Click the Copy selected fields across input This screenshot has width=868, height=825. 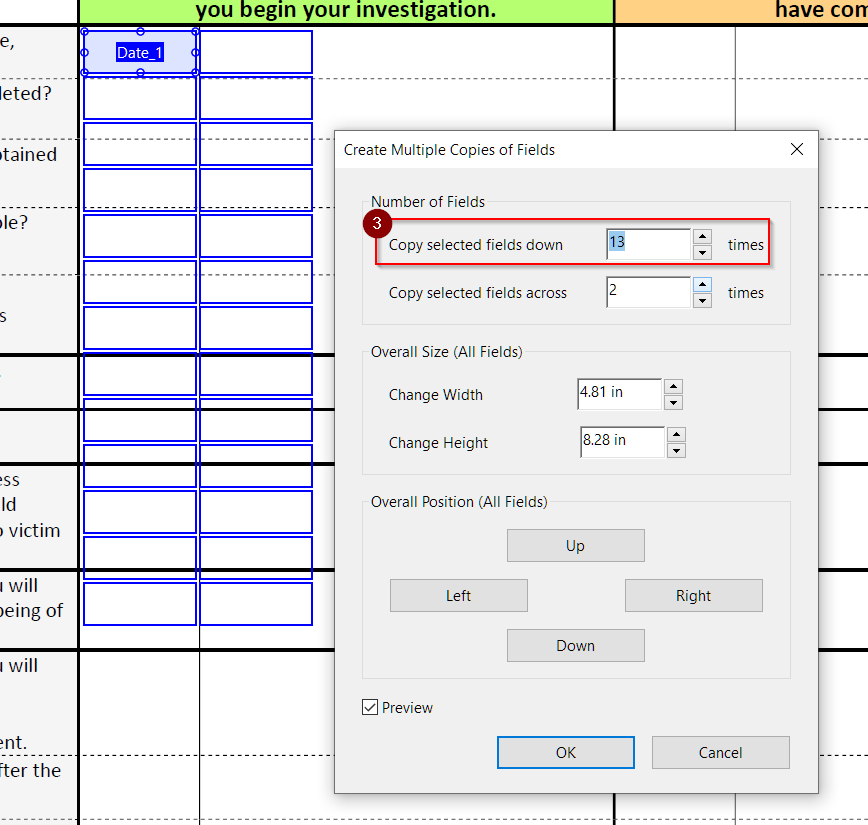coord(647,292)
